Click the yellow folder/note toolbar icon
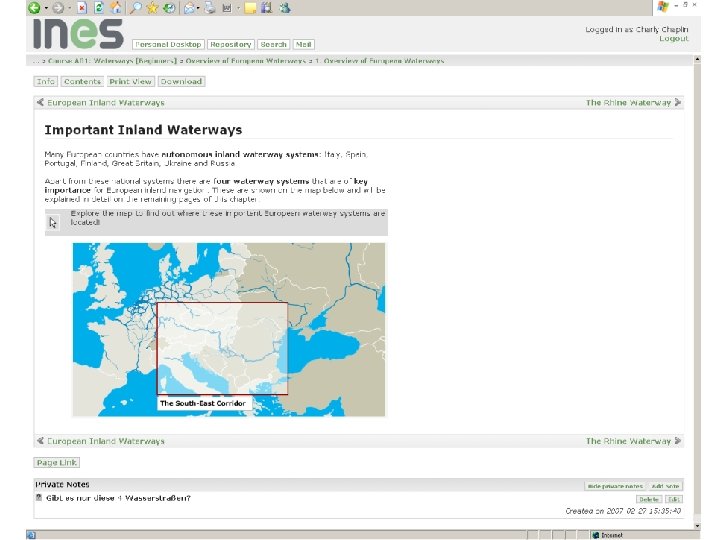 250,8
